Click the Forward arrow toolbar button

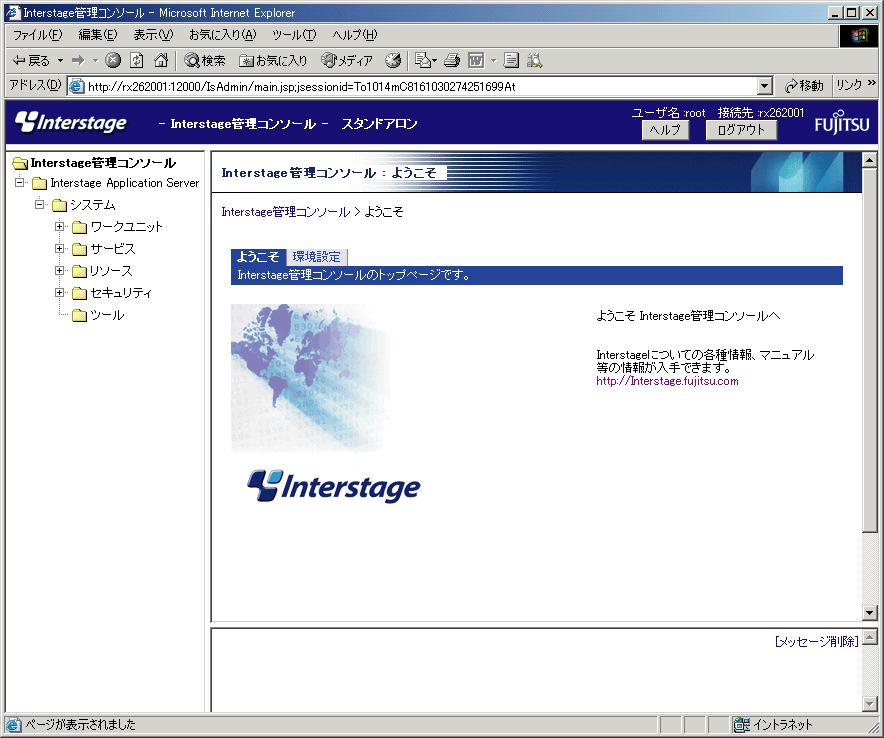78,60
